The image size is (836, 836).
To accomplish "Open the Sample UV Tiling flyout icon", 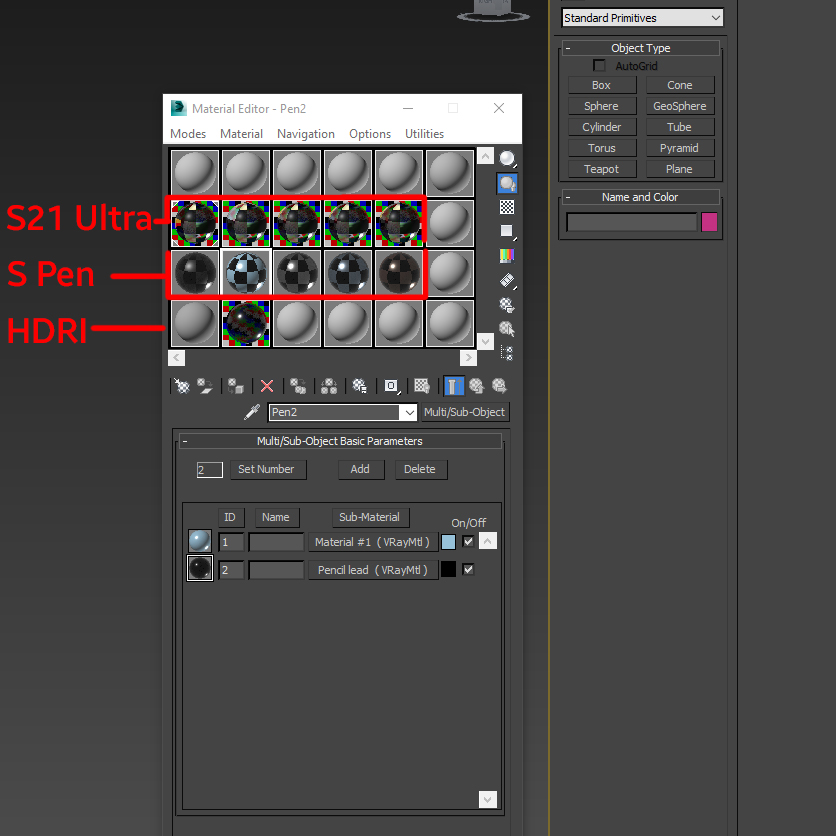I will (x=507, y=231).
